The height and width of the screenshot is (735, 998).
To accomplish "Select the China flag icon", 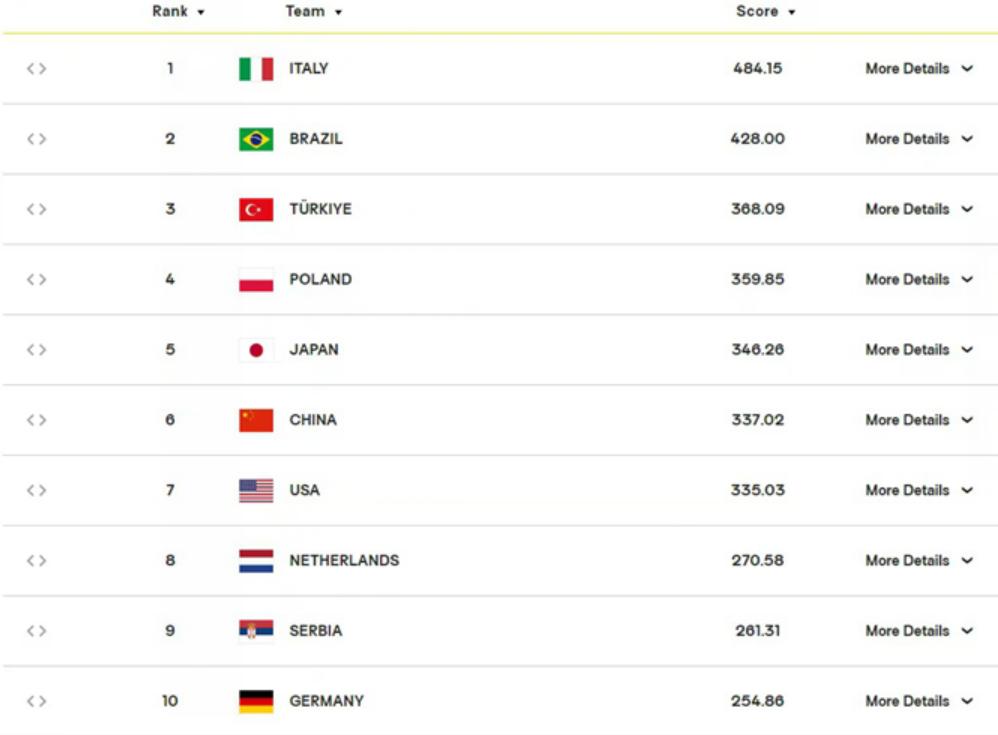I will 256,421.
